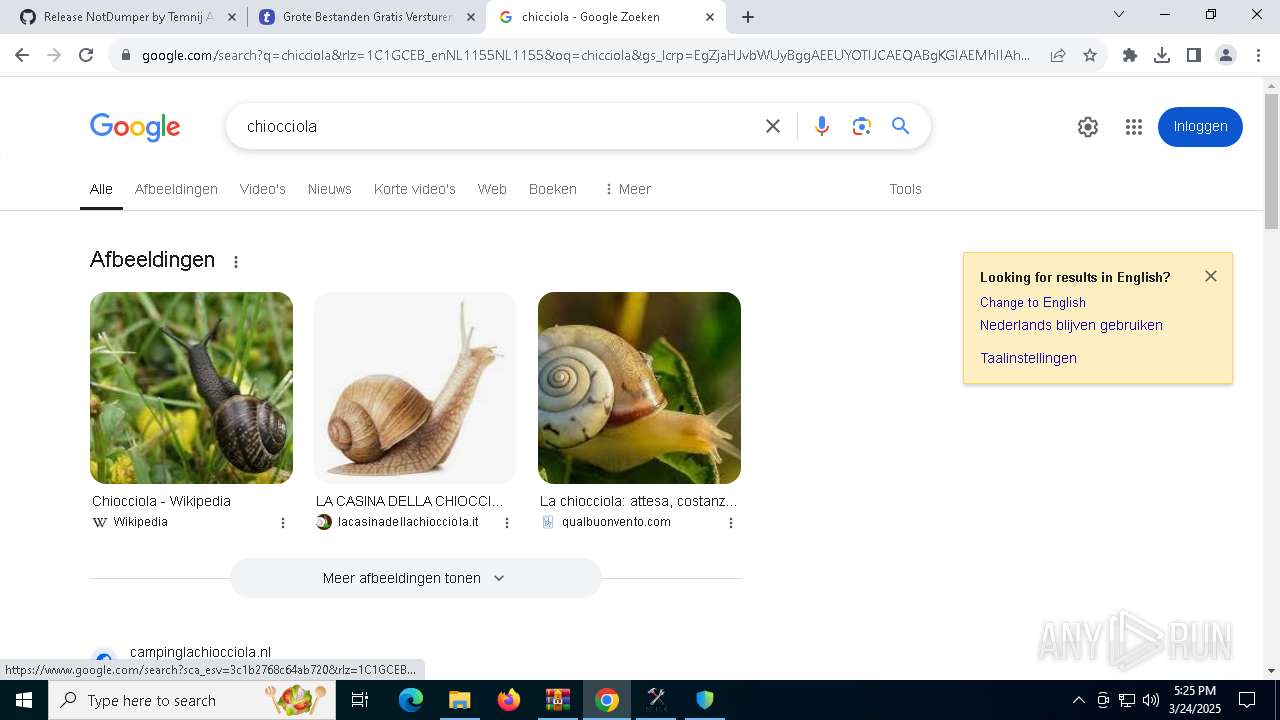Open Microsoft Edge from the taskbar
Screen dimensions: 1280x720
[411, 700]
